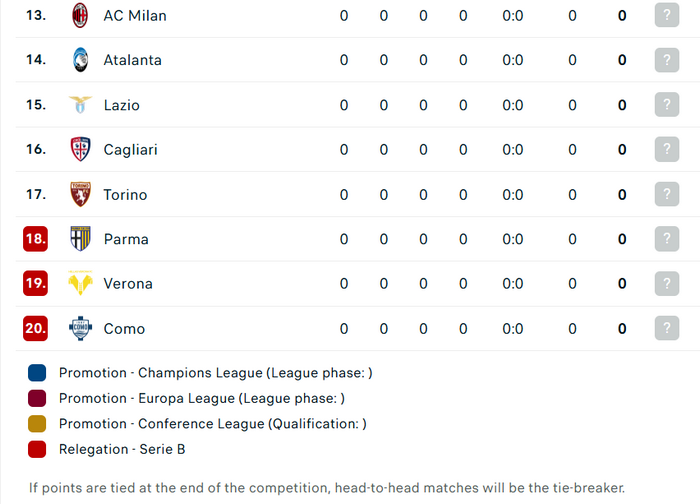The image size is (700, 504).
Task: Open the Lazio team name link
Action: pyautogui.click(x=121, y=105)
